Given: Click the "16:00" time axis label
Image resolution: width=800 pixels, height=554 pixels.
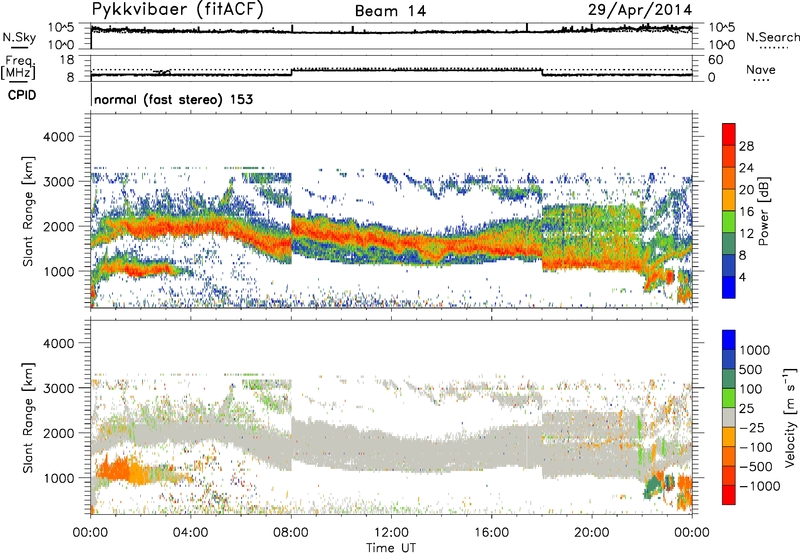Looking at the screenshot, I should point(492,533).
